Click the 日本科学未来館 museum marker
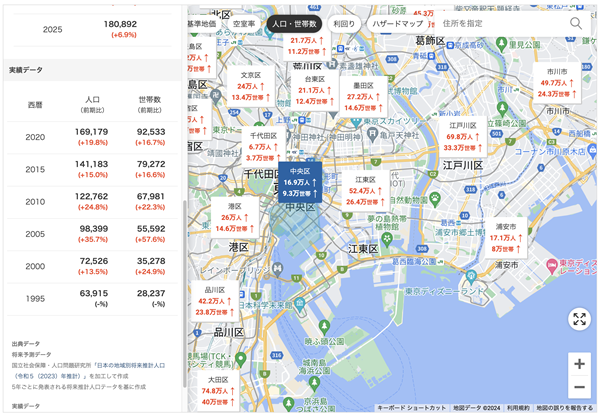The height and width of the screenshot is (416, 600). point(299,304)
